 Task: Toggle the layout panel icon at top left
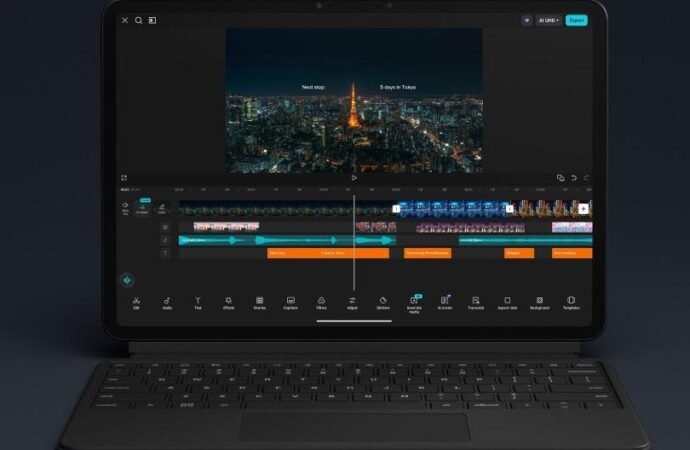[x=152, y=20]
